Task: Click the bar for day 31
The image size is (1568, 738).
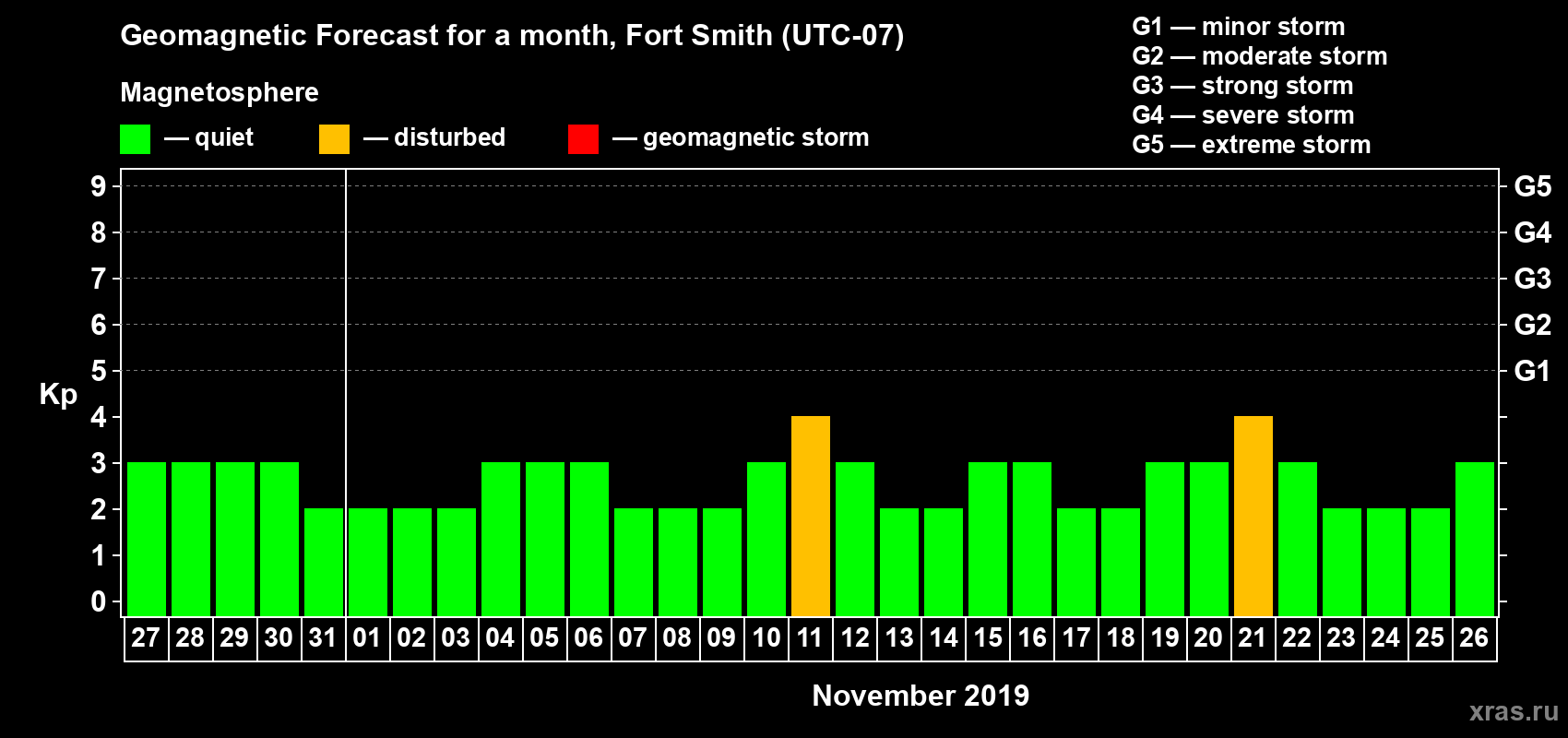Action: coord(324,562)
